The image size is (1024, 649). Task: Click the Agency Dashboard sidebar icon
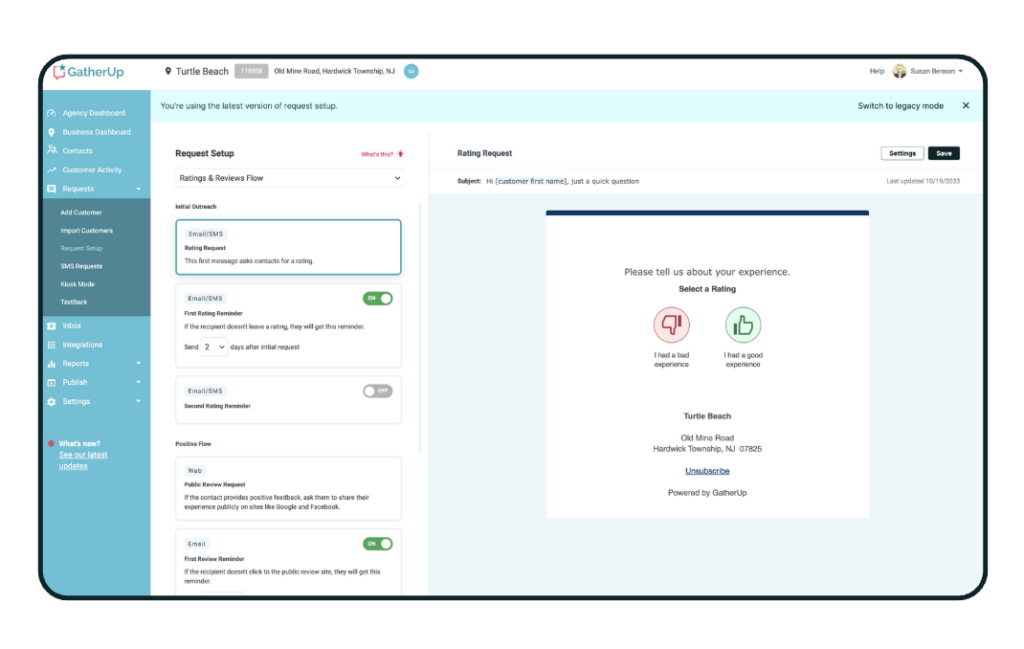(x=51, y=113)
